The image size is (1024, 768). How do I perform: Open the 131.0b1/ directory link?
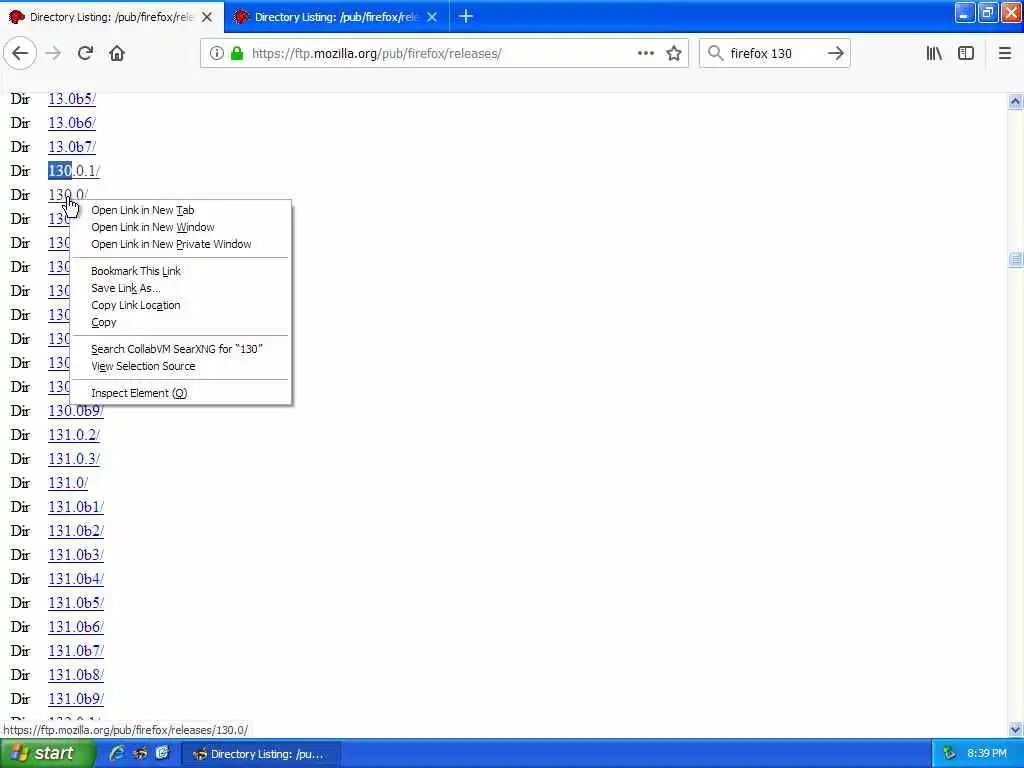tap(76, 507)
